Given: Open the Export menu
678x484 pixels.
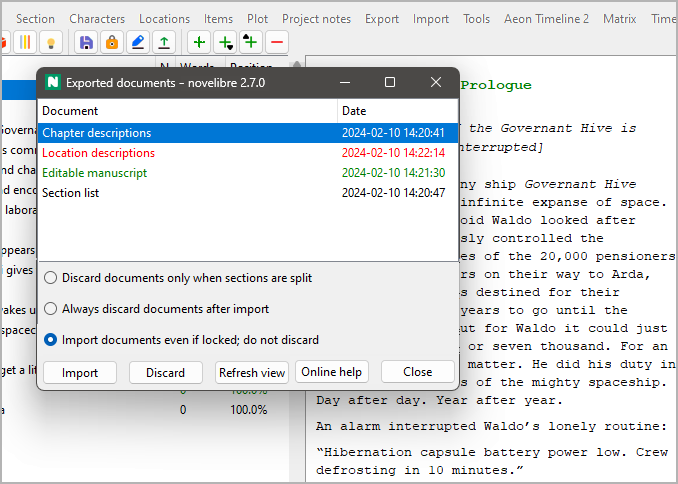Looking at the screenshot, I should (x=382, y=19).
